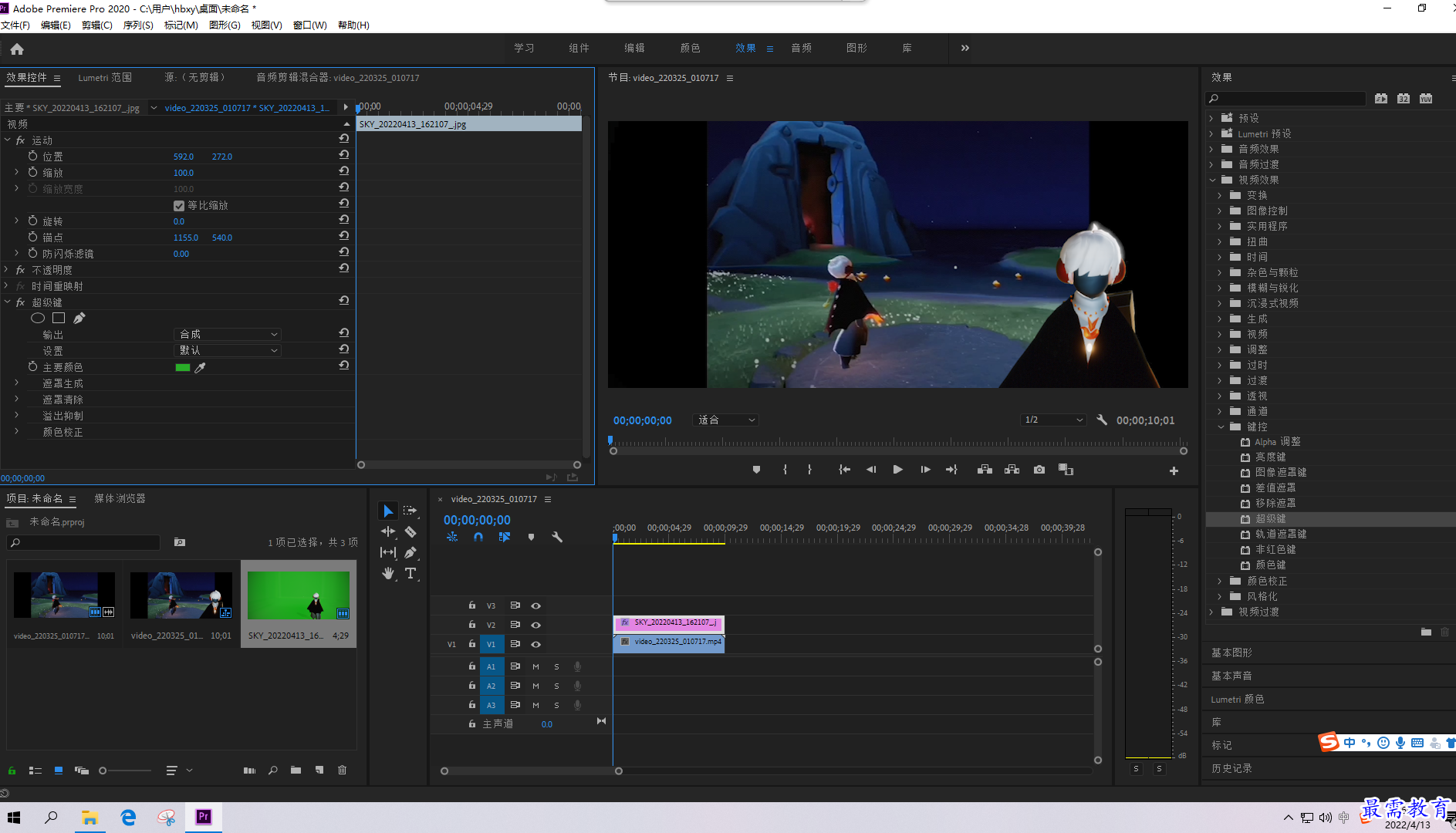The image size is (1456, 833).
Task: Pick key color with eyedropper
Action: tap(200, 368)
